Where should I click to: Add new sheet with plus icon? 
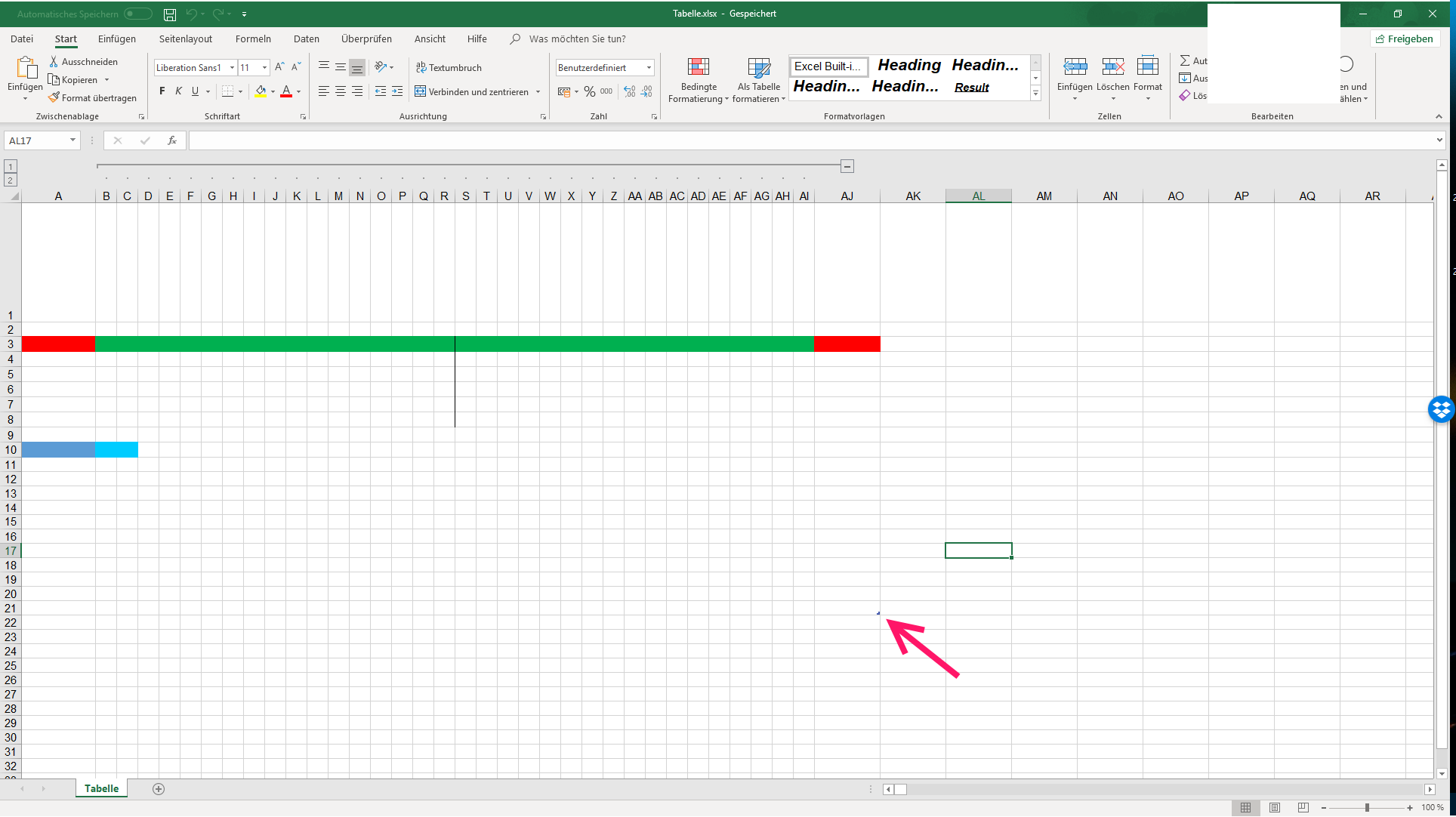point(159,789)
